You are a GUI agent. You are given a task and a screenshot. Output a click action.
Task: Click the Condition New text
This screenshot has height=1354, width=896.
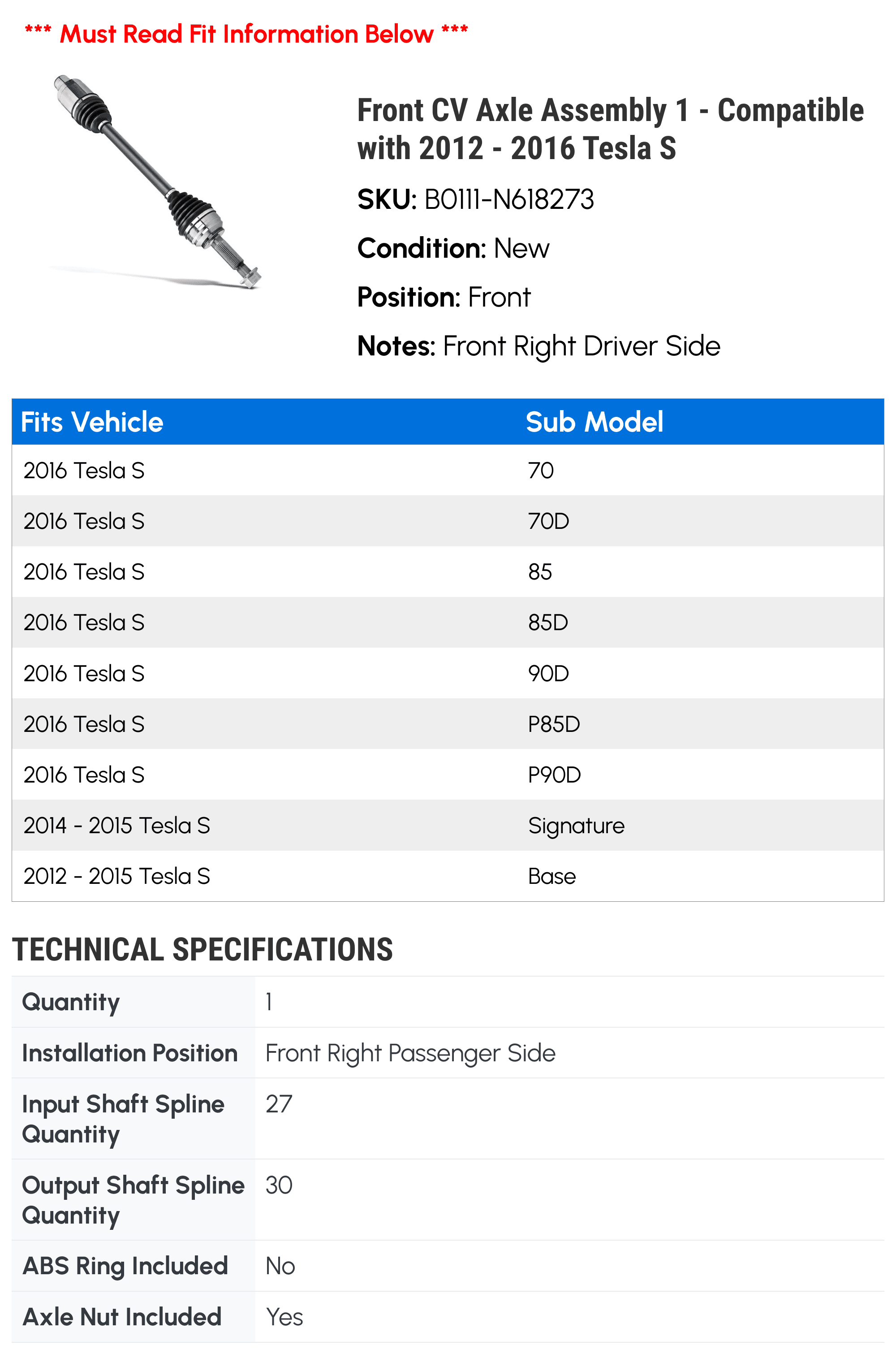point(453,248)
